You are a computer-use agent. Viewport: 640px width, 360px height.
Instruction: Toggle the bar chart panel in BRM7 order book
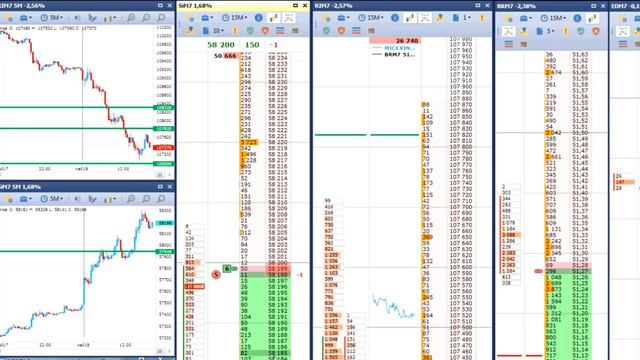[x=592, y=18]
